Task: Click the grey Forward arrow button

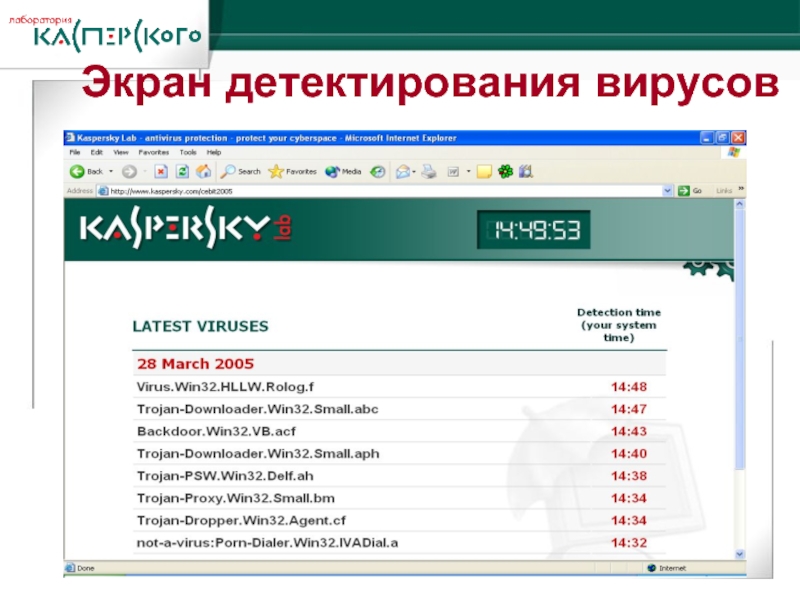Action: 129,172
